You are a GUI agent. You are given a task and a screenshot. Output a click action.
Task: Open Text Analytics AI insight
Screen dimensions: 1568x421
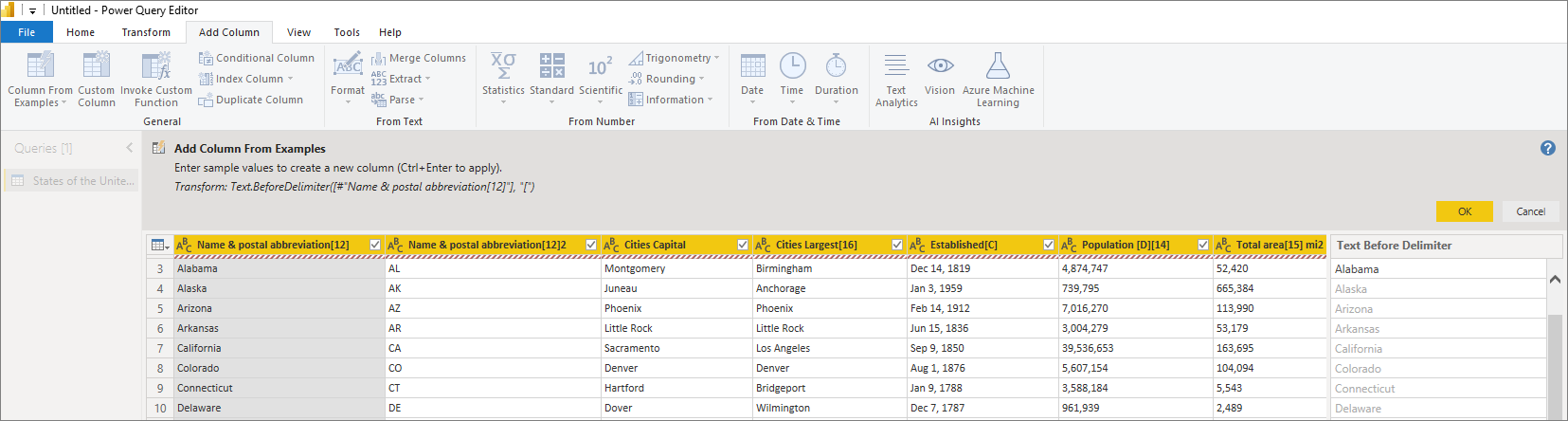click(896, 66)
